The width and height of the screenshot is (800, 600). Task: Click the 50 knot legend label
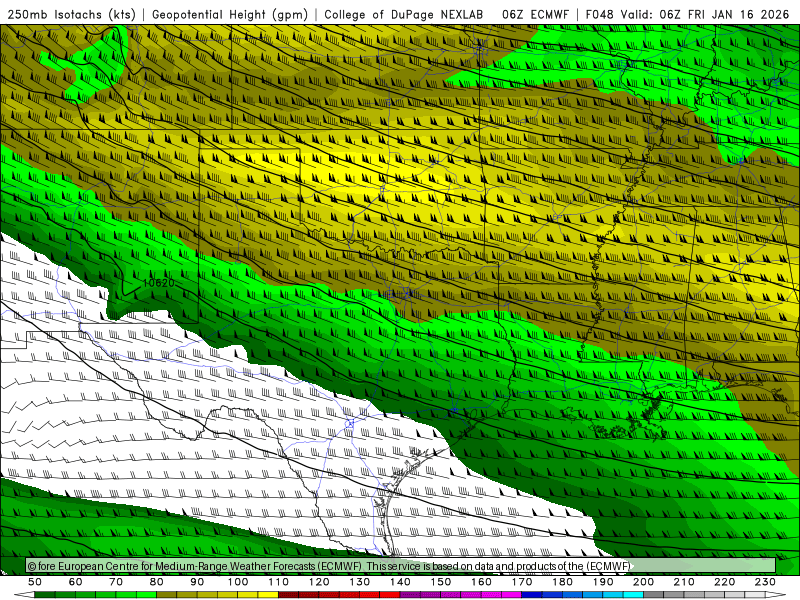coord(35,582)
